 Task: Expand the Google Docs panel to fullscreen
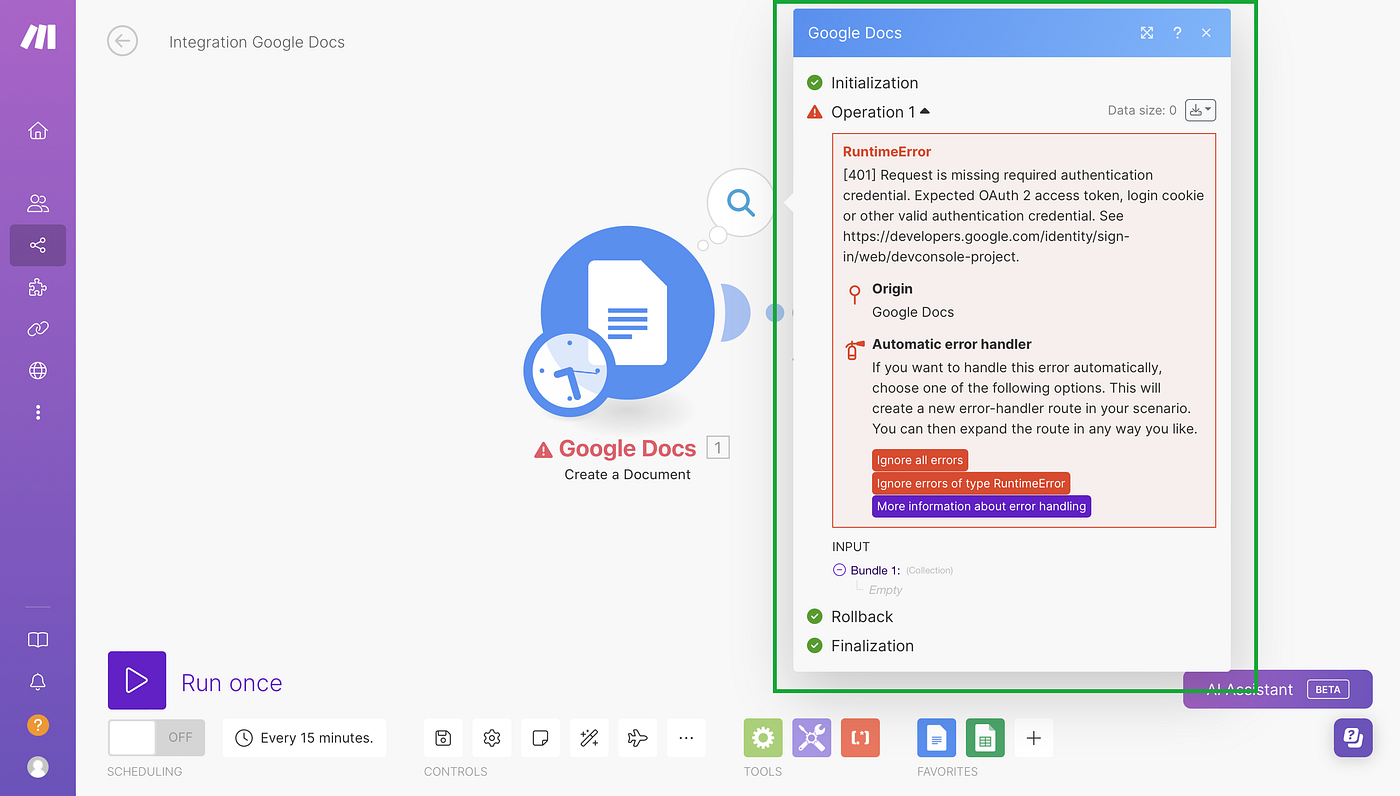point(1147,33)
